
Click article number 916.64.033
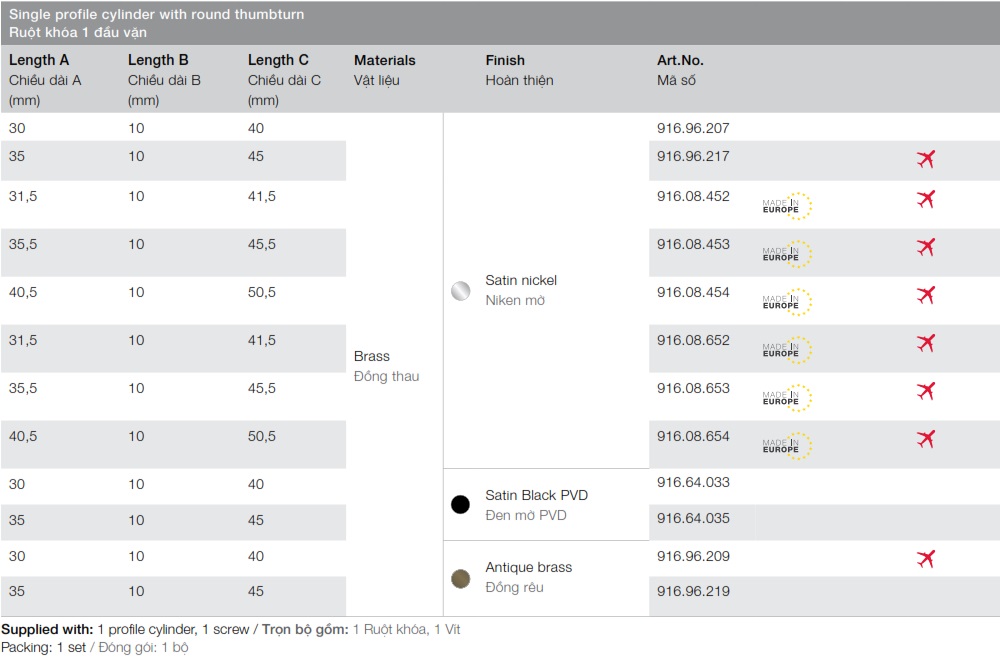[x=693, y=482]
